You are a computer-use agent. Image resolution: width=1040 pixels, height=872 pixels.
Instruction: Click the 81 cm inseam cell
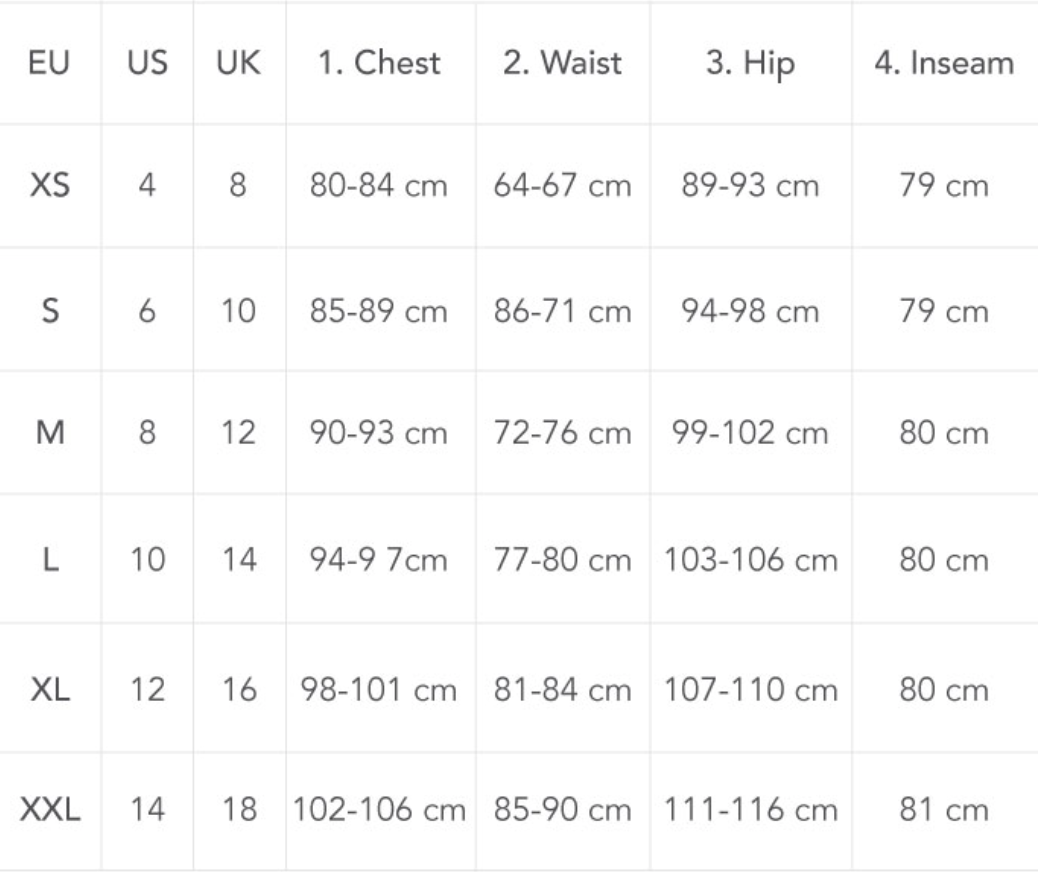(x=944, y=810)
